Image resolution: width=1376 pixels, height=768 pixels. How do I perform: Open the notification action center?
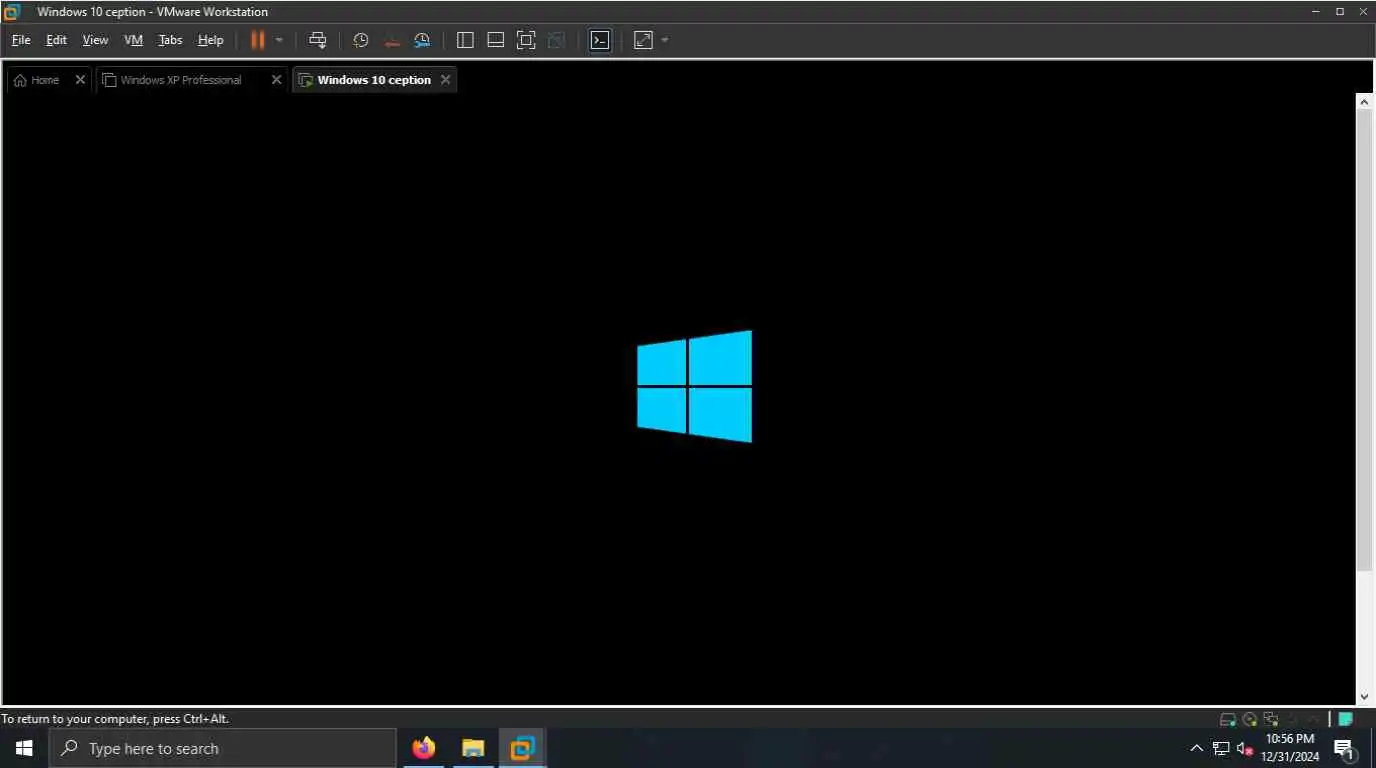1344,748
